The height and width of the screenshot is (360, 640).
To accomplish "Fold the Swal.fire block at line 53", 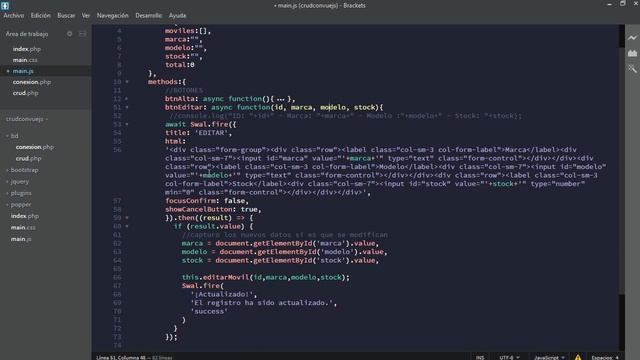I will tap(127, 124).
